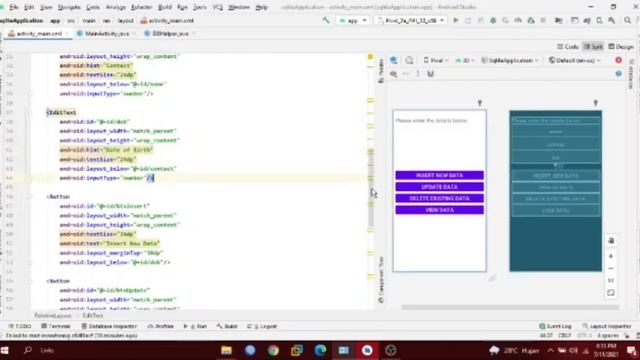Image resolution: width=640 pixels, height=360 pixels.
Task: Switch editor to Split view mode
Action: point(593,47)
